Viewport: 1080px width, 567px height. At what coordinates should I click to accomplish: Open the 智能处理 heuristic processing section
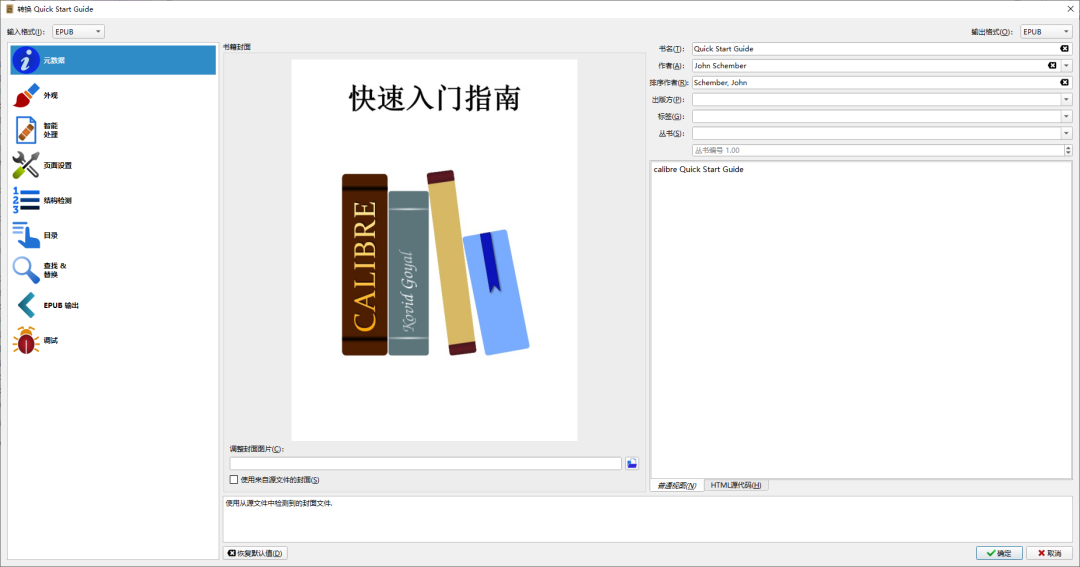pyautogui.click(x=113, y=130)
